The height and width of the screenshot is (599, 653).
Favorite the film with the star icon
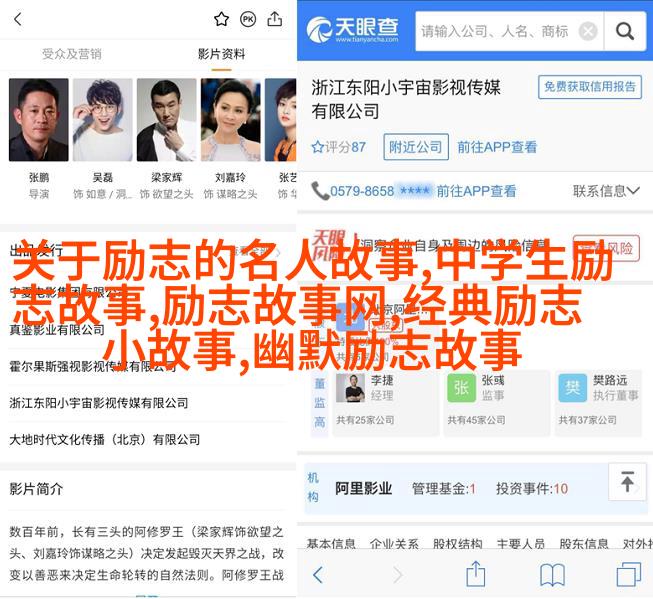coord(221,19)
